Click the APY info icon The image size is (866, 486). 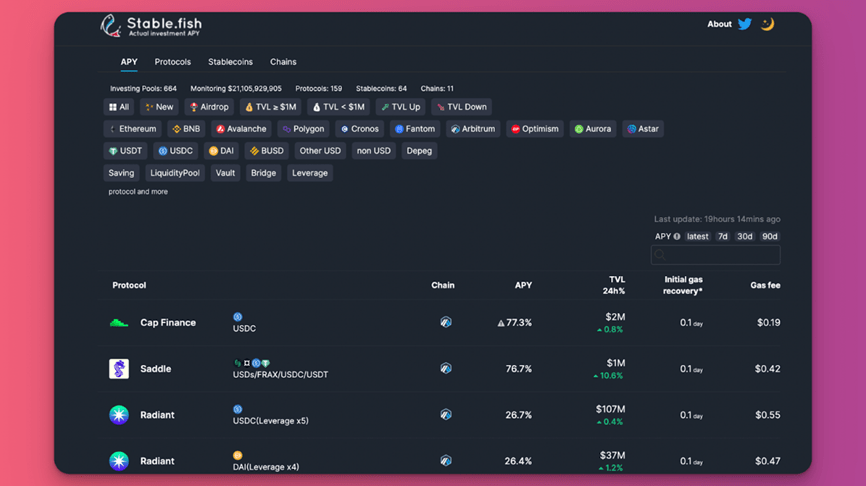[677, 237]
